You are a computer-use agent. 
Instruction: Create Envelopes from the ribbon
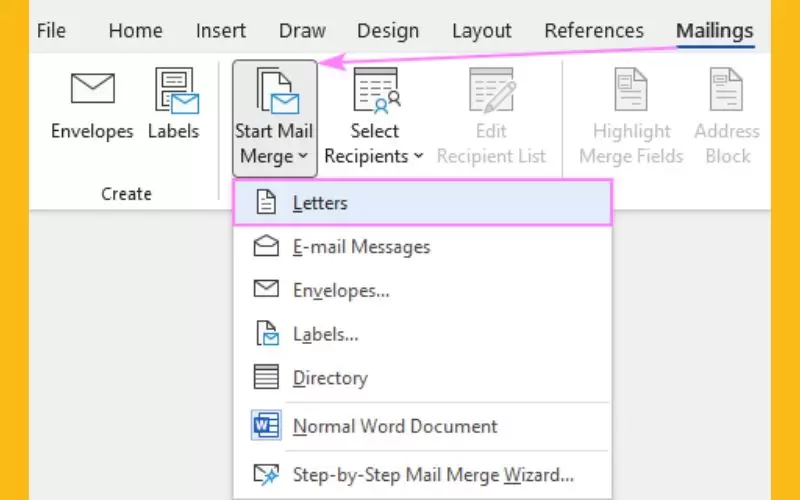[x=92, y=106]
